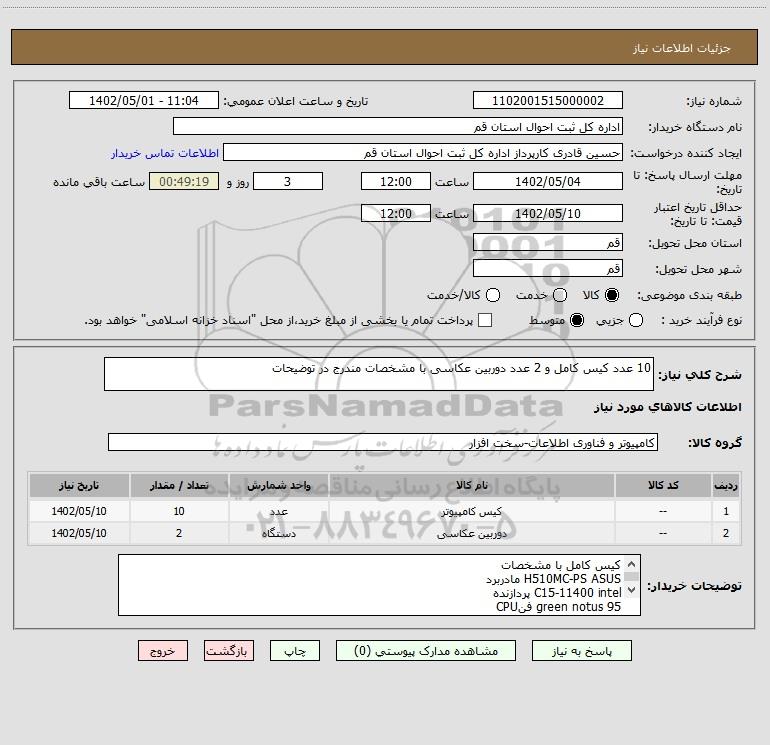The image size is (770, 745).
Task: Click the 'واحد شمارش' column header
Action: tap(278, 485)
